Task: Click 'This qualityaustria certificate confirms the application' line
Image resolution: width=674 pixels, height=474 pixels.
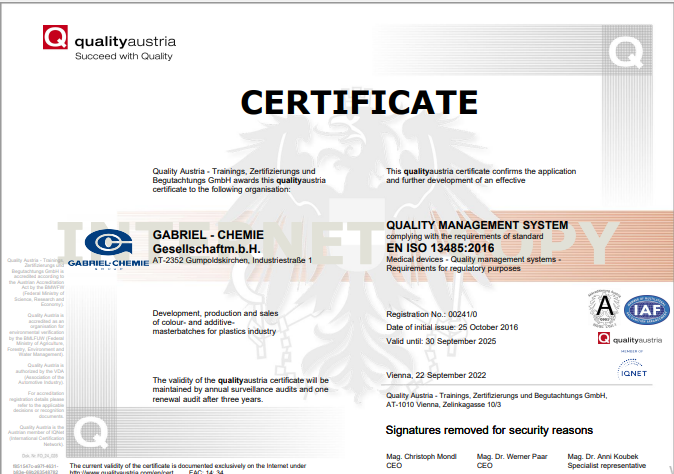Action: click(x=481, y=171)
